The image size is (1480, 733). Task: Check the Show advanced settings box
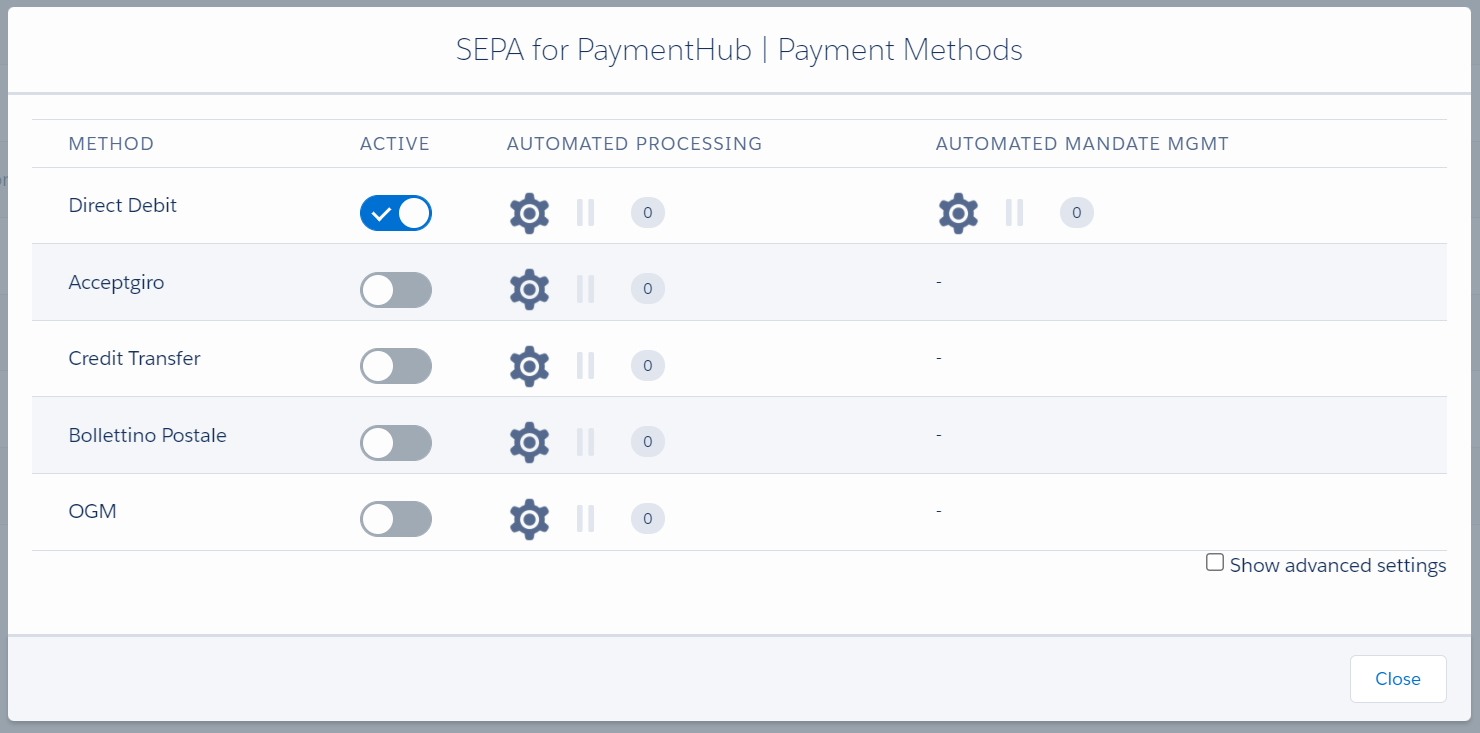(1215, 562)
